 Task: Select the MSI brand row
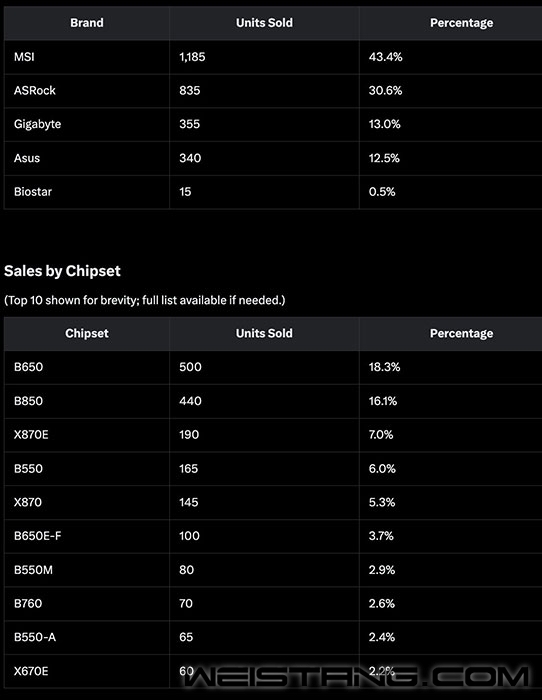273,57
